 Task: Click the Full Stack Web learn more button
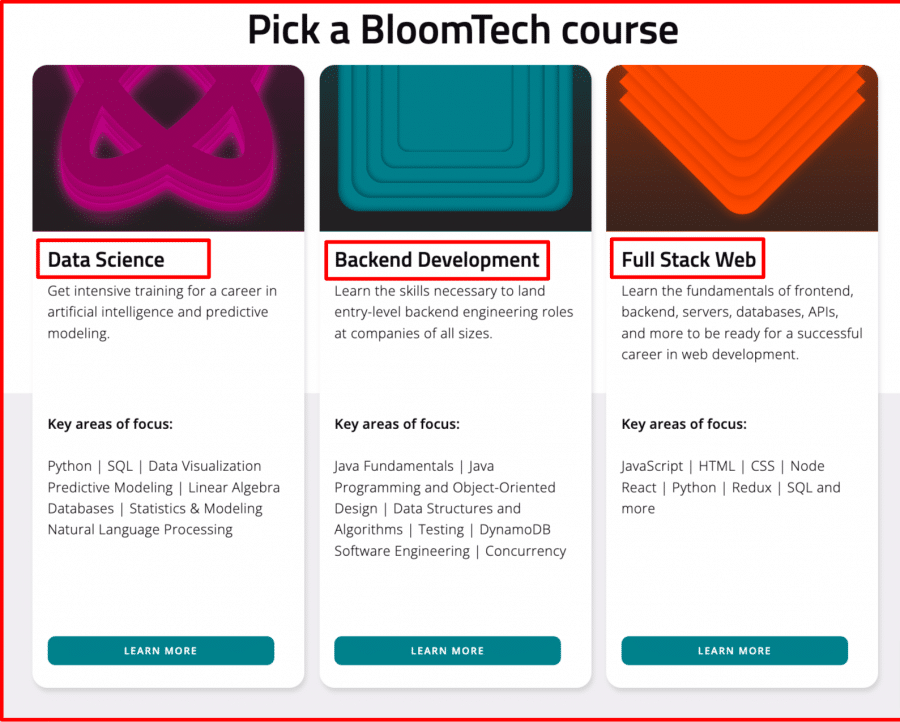coord(734,650)
